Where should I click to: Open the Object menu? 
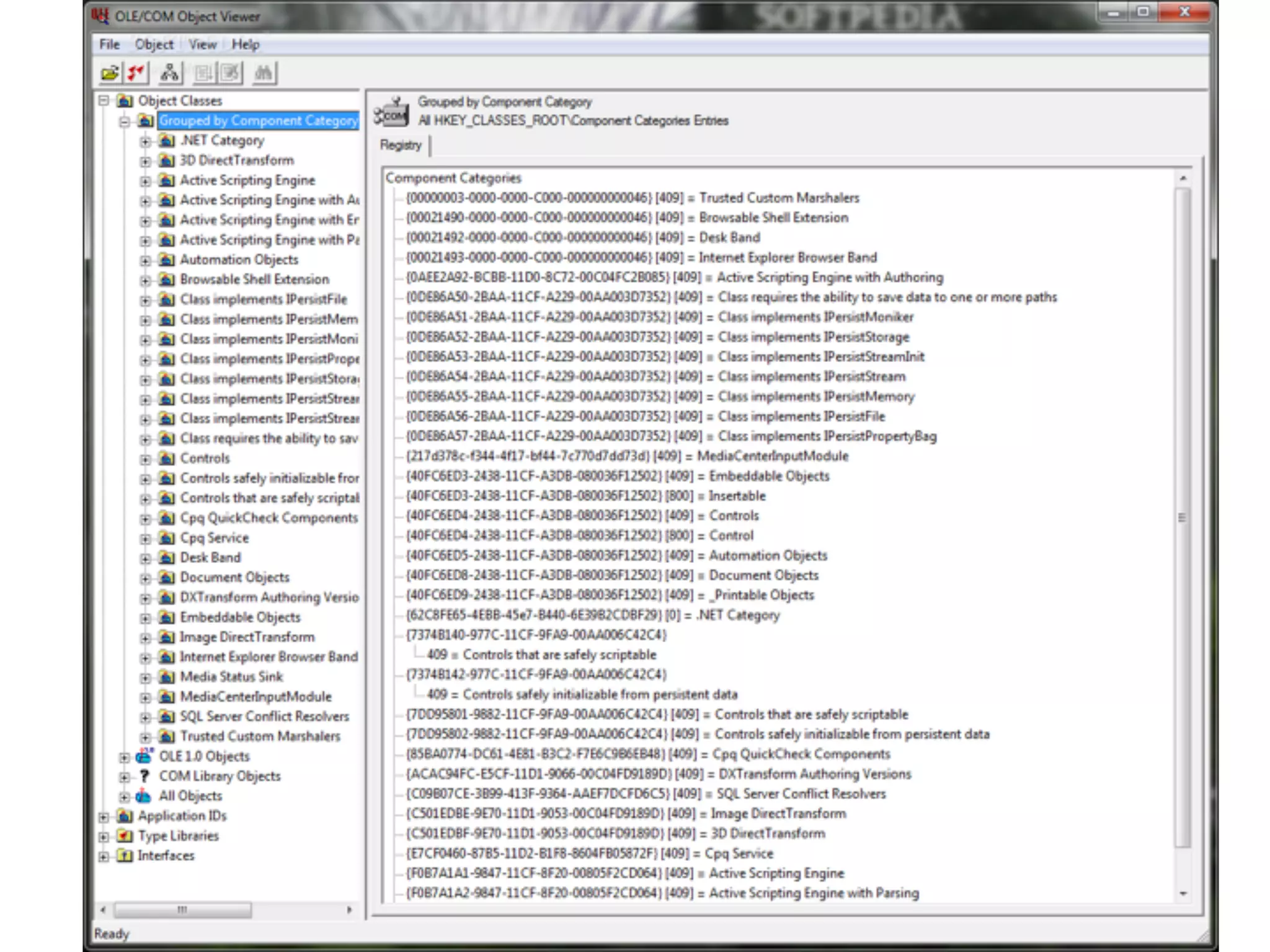click(x=154, y=45)
